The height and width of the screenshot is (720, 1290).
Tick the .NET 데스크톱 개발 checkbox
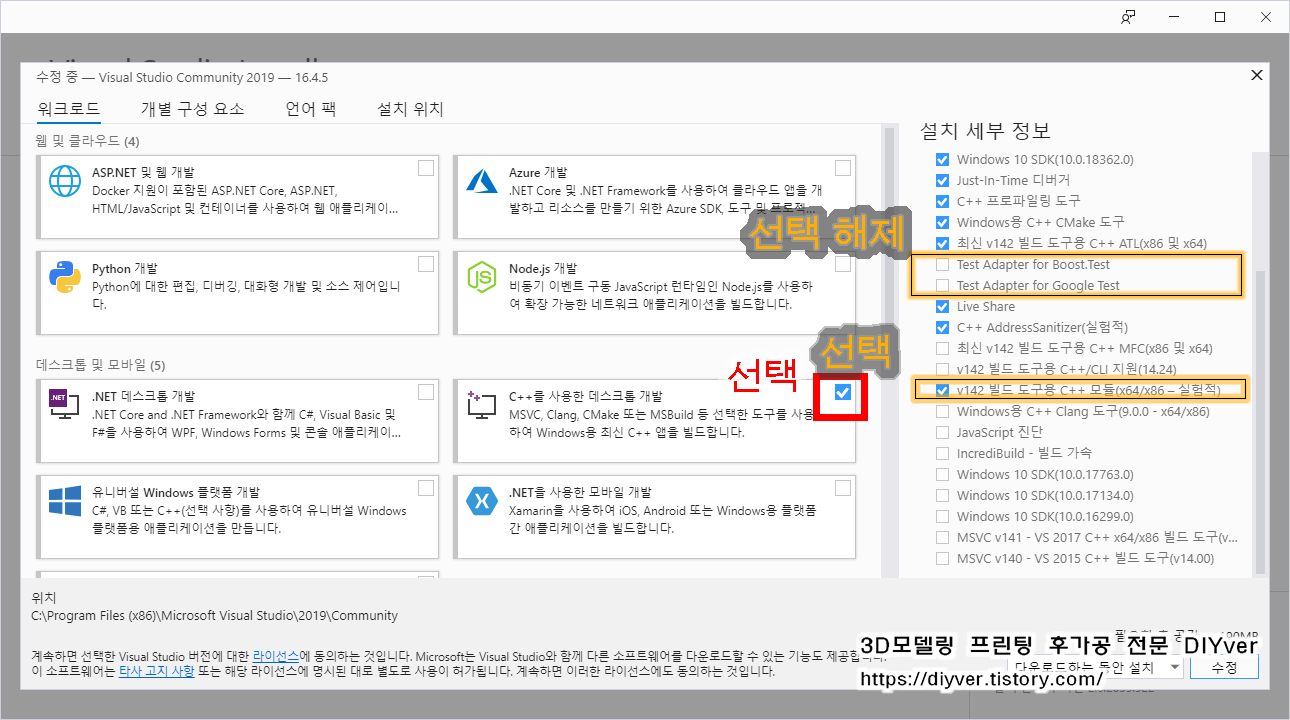coord(426,391)
